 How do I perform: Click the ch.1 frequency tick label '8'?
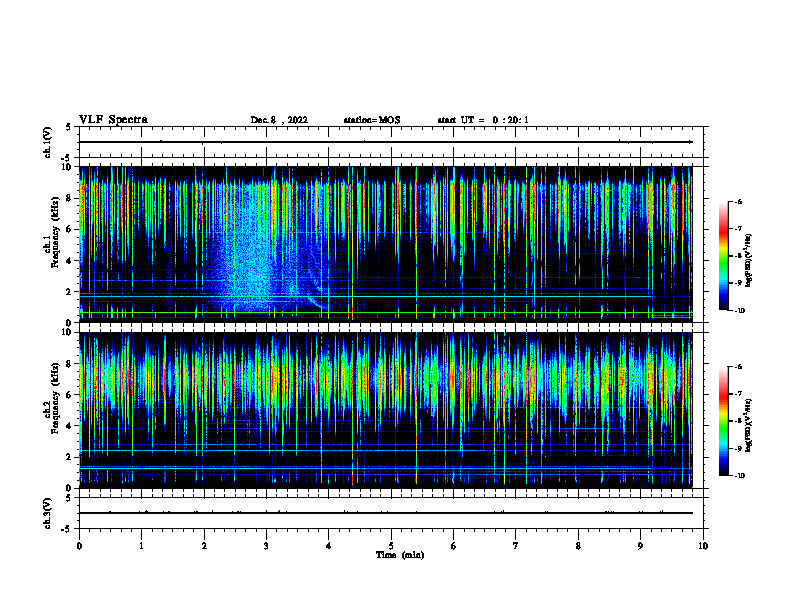69,198
